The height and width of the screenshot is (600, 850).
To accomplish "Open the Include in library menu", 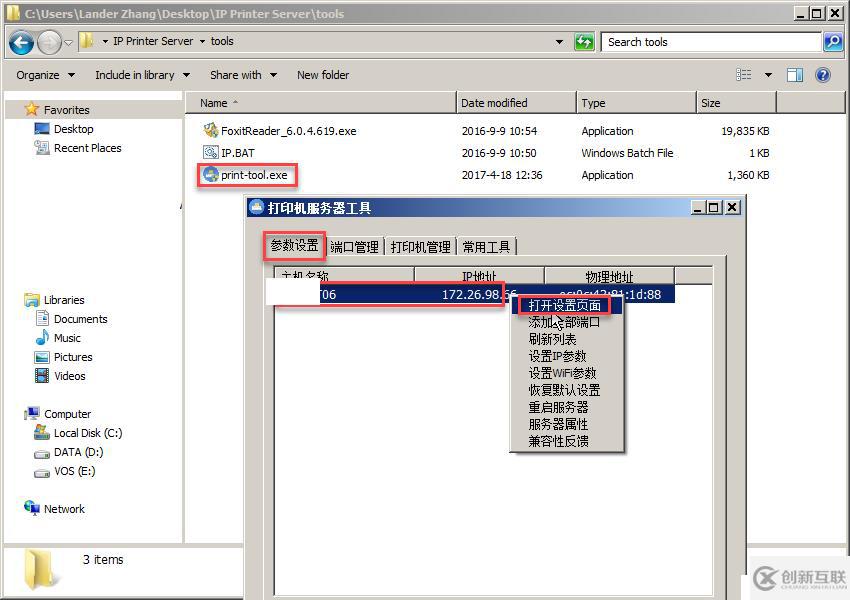I will tap(143, 75).
